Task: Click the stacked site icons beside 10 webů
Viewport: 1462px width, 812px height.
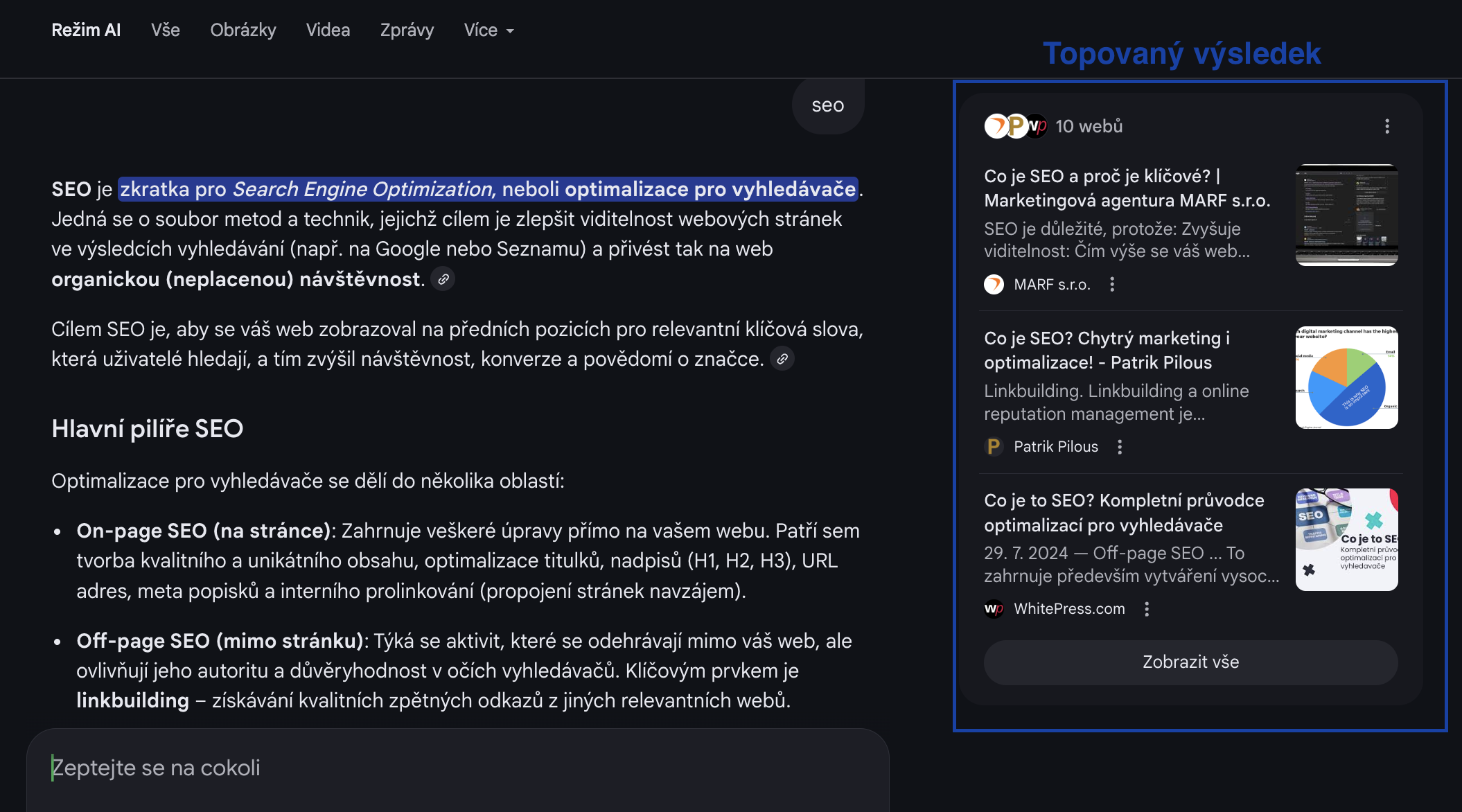Action: click(x=1015, y=126)
